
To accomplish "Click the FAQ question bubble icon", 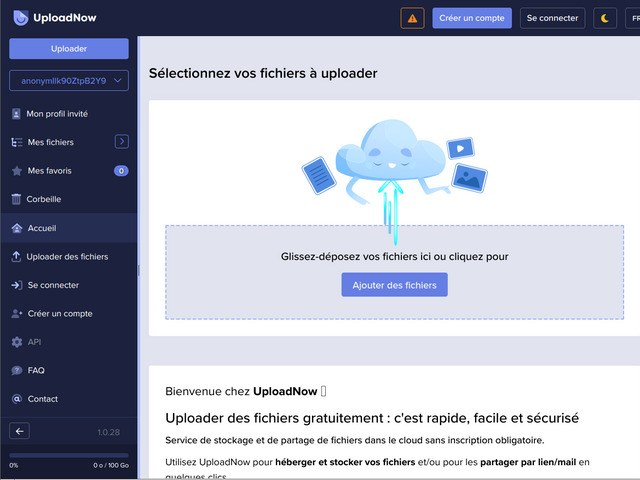I will point(17,371).
